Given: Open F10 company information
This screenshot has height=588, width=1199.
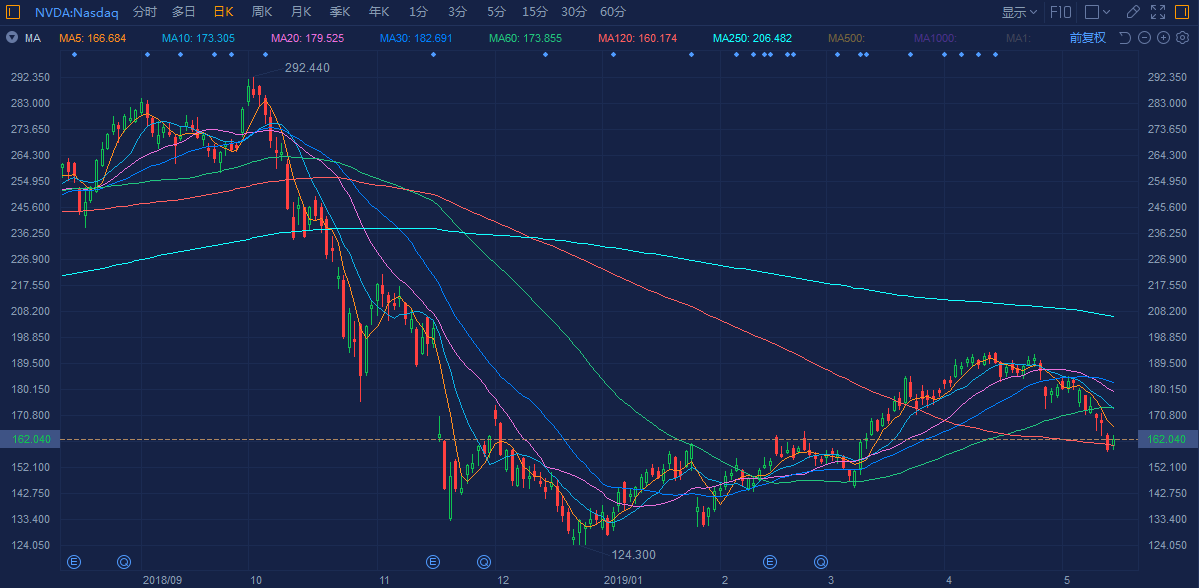Looking at the screenshot, I should point(1061,12).
